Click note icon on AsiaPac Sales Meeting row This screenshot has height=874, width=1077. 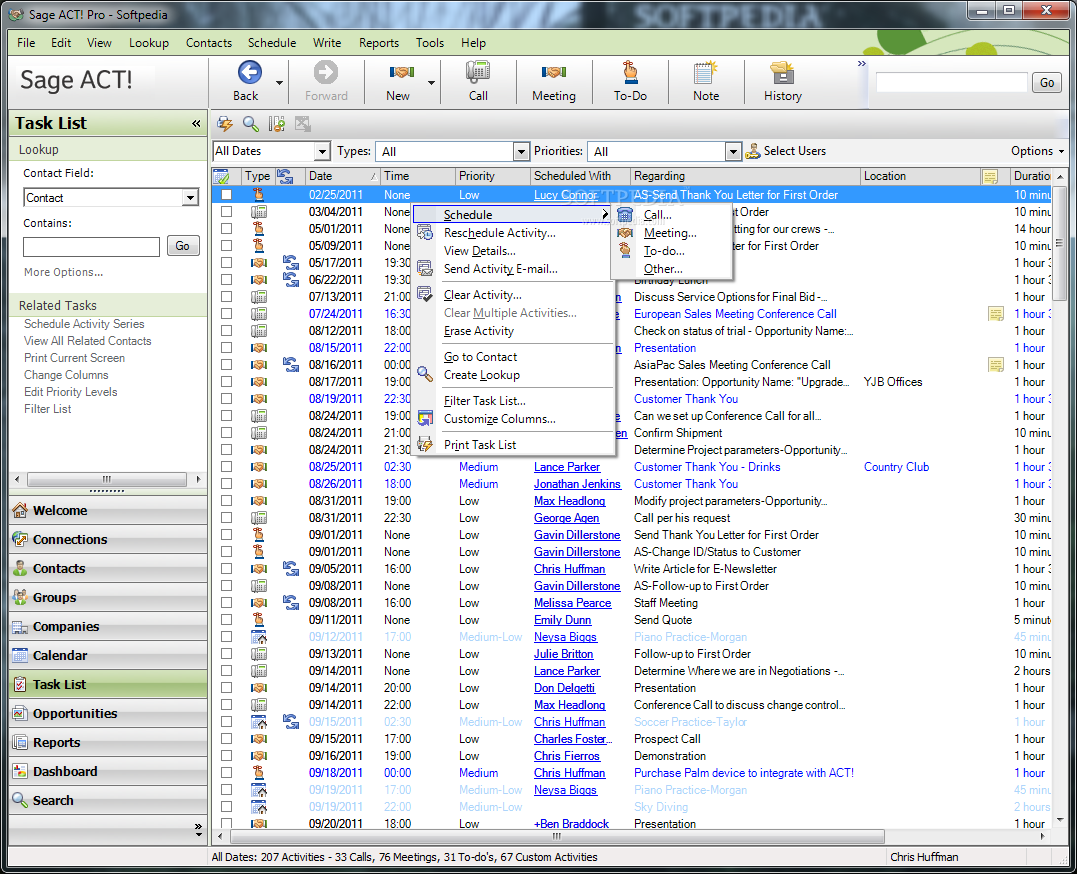click(995, 365)
